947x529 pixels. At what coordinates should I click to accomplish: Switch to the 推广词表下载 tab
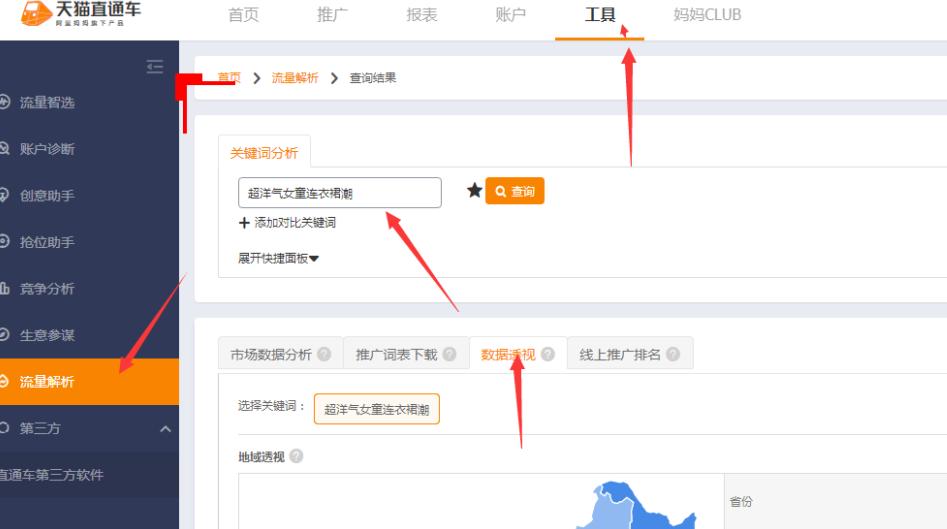pos(406,354)
